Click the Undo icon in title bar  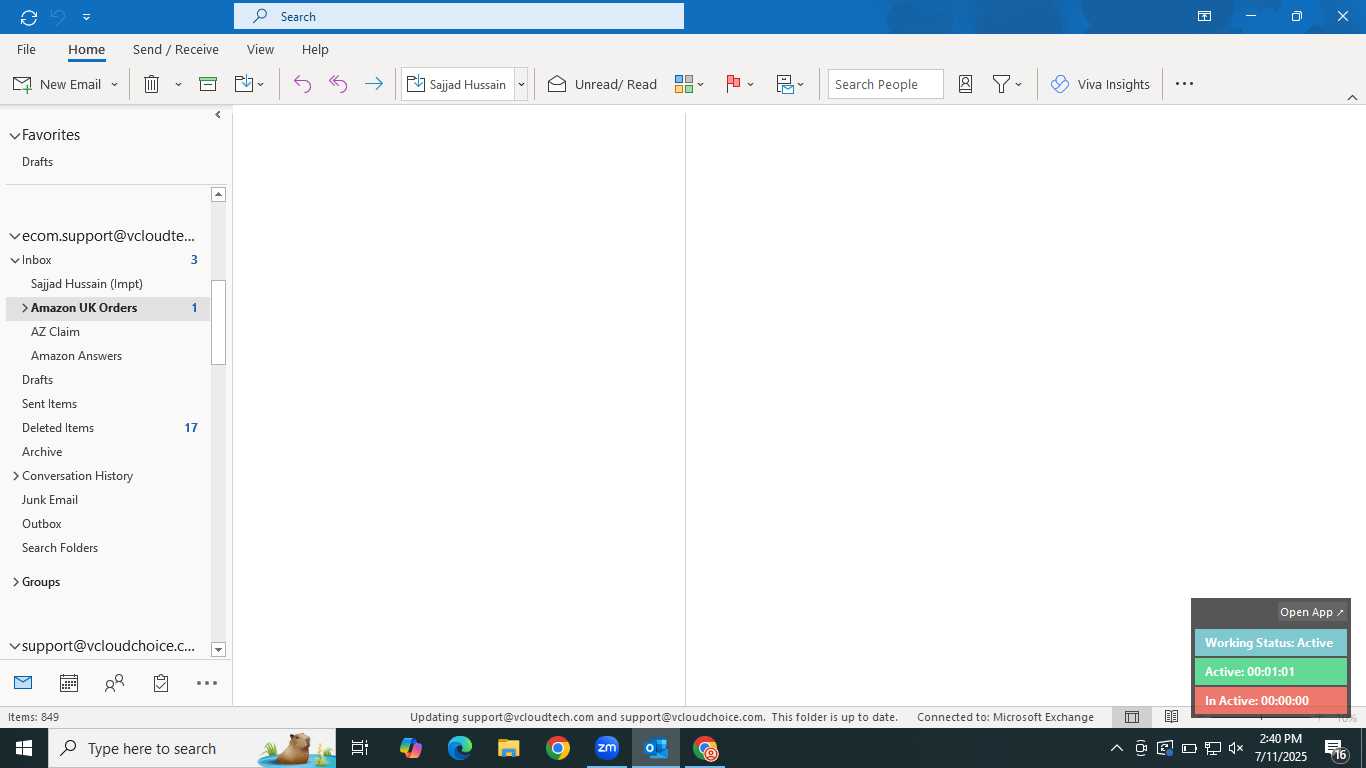coord(58,17)
